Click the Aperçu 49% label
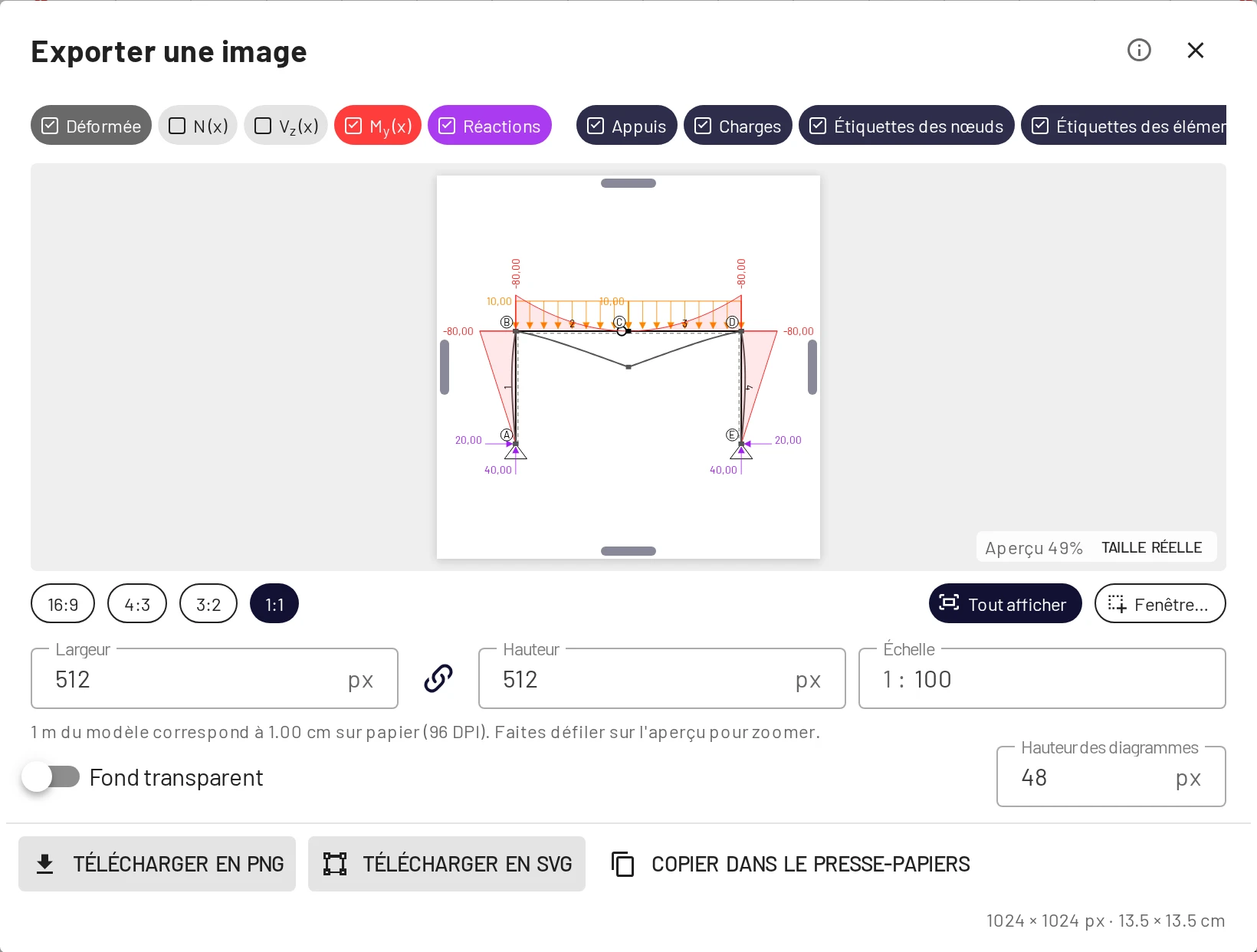 click(x=1034, y=548)
